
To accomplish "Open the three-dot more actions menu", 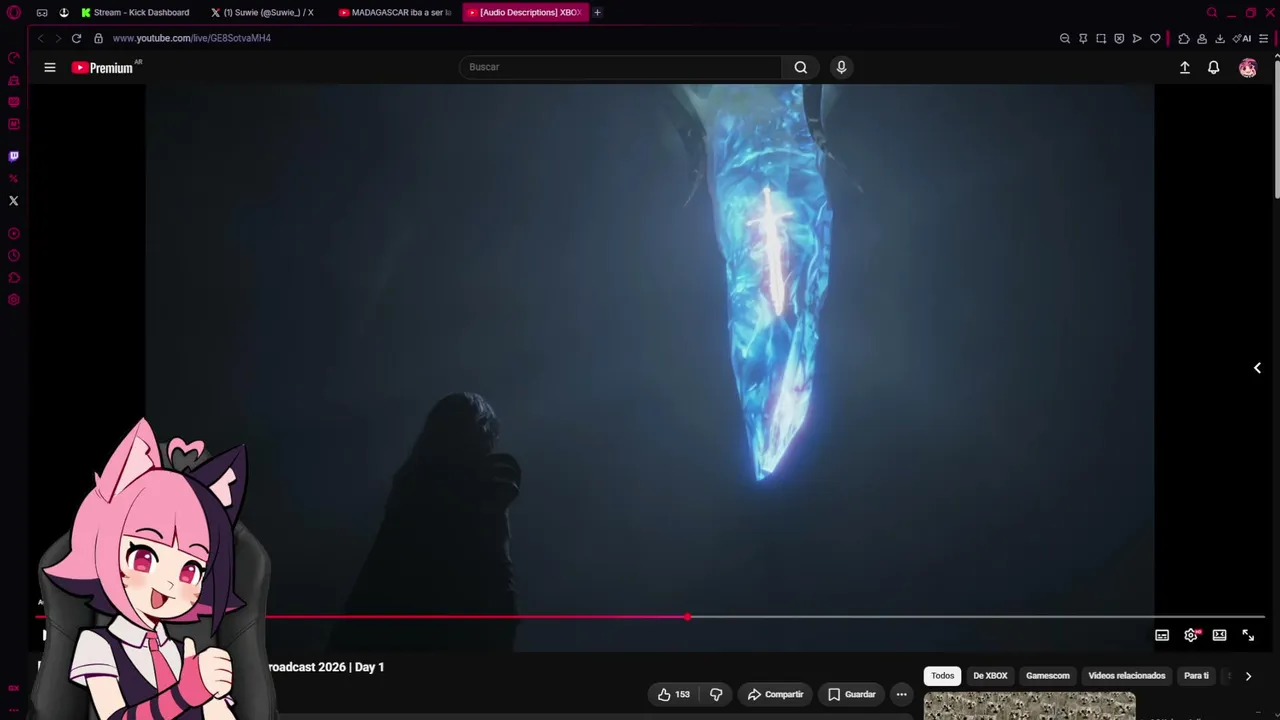I will point(901,694).
